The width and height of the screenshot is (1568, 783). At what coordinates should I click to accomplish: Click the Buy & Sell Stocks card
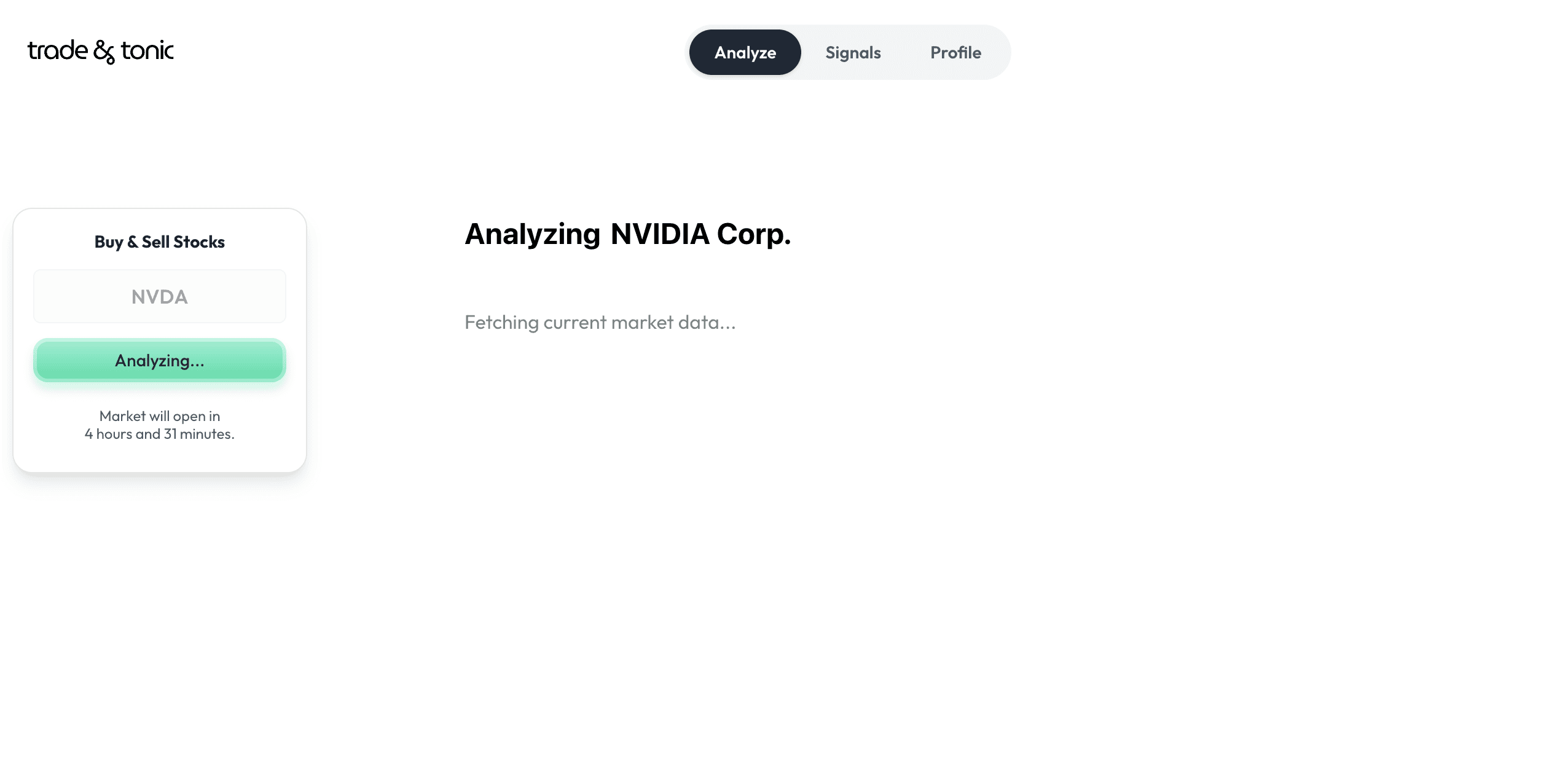coord(159,338)
